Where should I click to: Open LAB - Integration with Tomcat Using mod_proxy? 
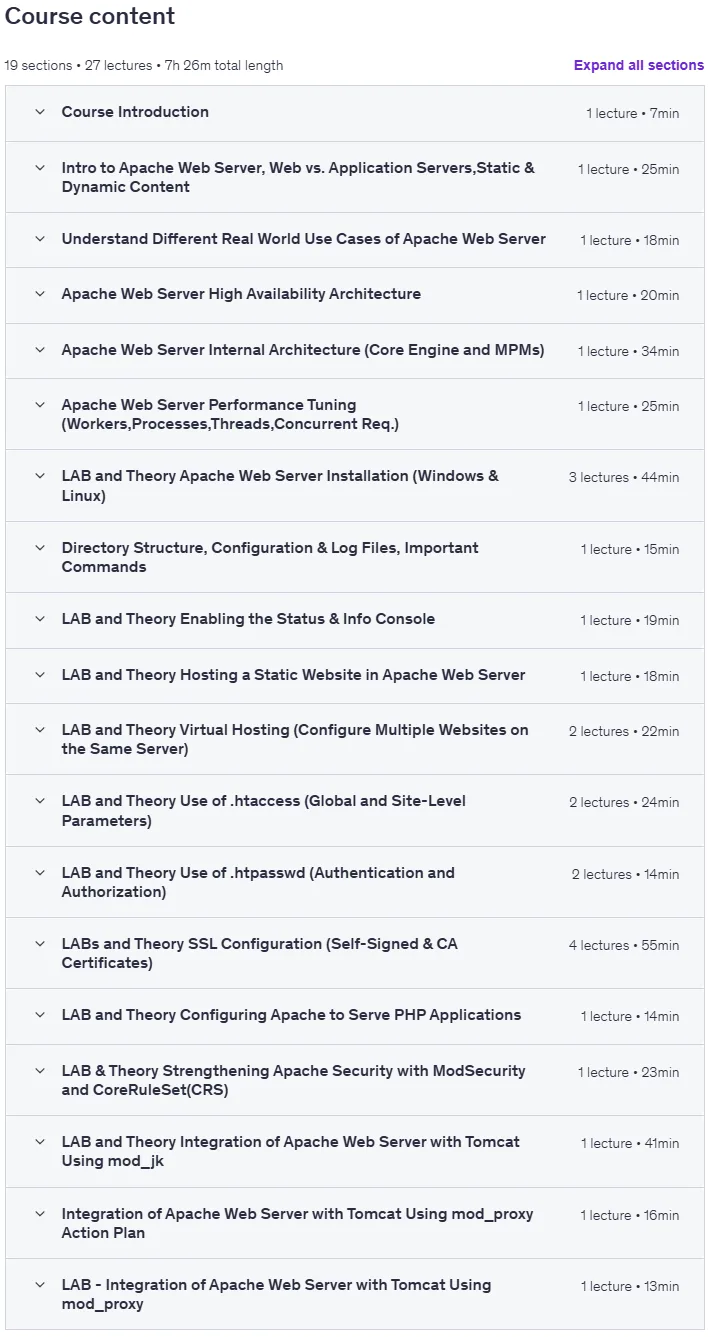click(x=276, y=1294)
